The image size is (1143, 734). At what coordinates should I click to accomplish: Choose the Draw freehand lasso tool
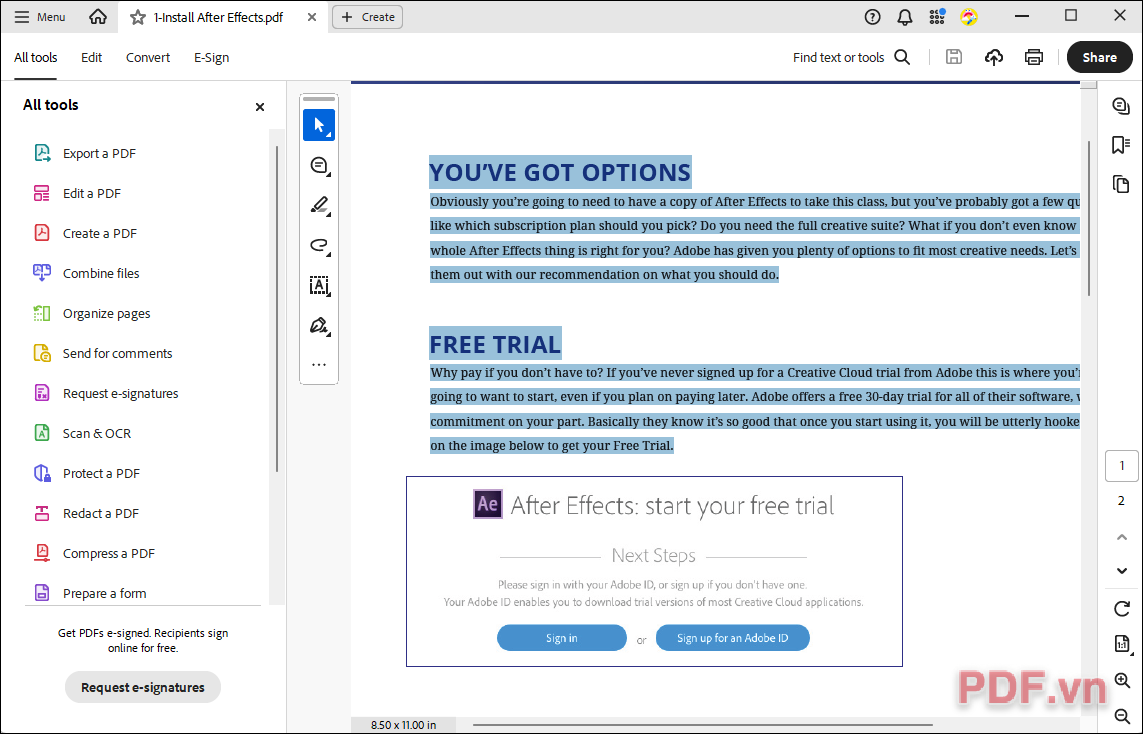point(319,246)
